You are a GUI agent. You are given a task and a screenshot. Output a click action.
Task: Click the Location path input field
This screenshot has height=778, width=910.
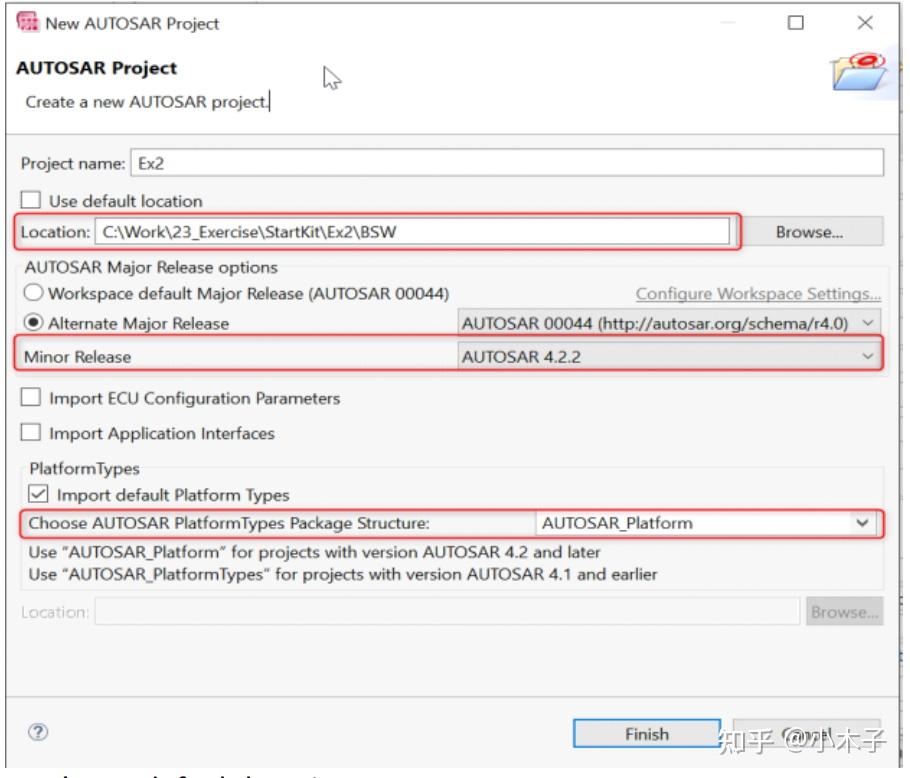tap(413, 232)
